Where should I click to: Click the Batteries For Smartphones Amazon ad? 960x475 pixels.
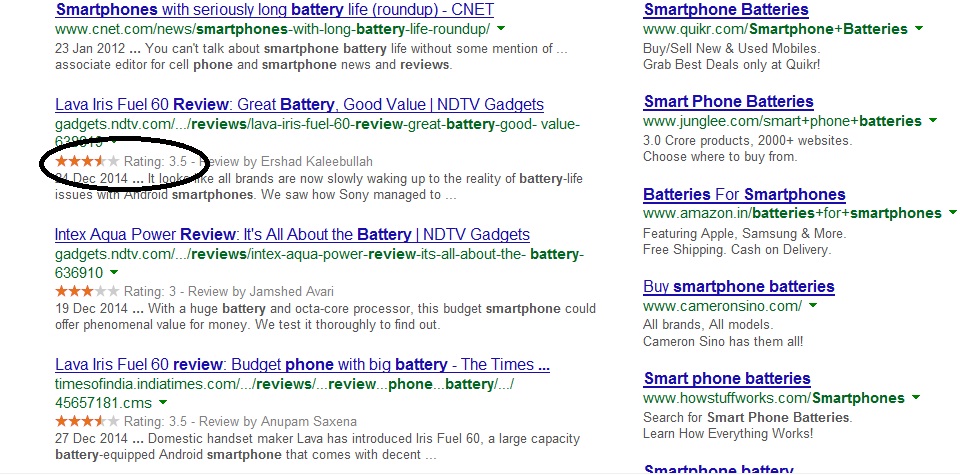pyautogui.click(x=744, y=194)
